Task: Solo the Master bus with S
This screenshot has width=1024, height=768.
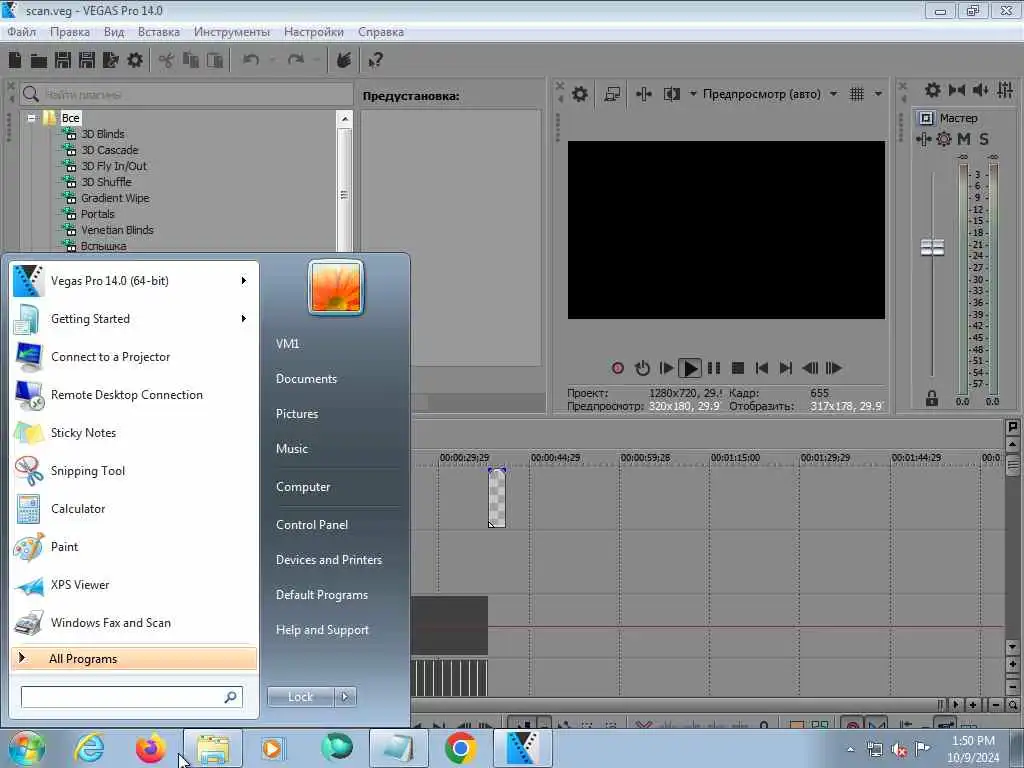Action: [984, 139]
